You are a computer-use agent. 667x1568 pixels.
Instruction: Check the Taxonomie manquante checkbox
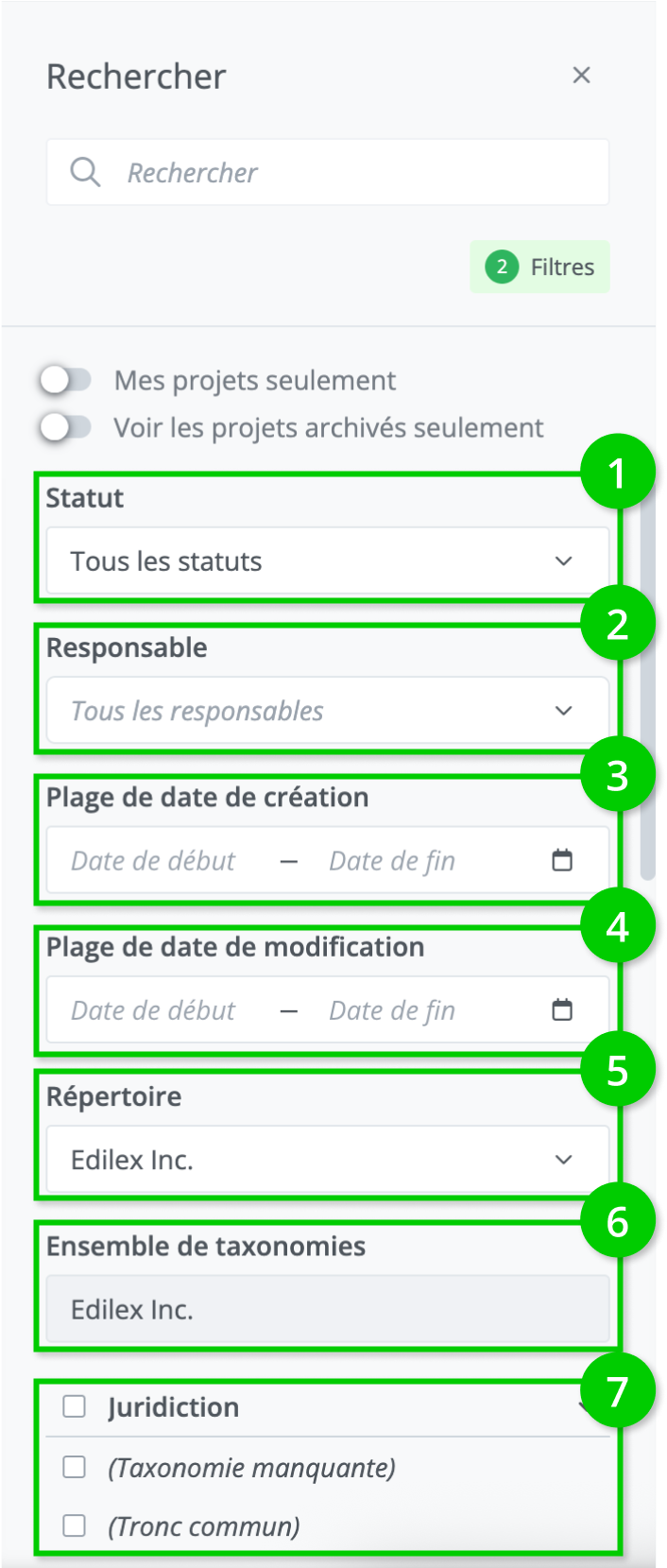pyautogui.click(x=74, y=1467)
